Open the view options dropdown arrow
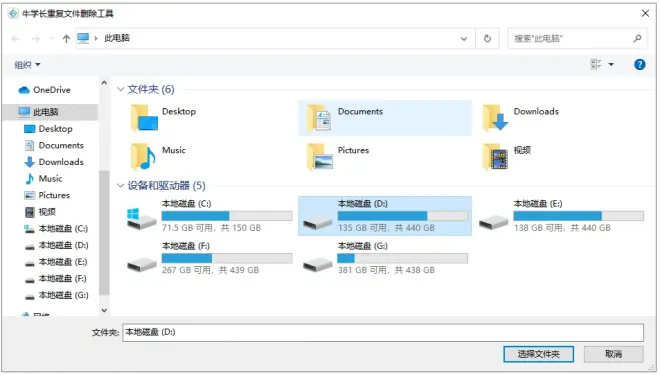This screenshot has height=375, width=660. click(x=611, y=64)
